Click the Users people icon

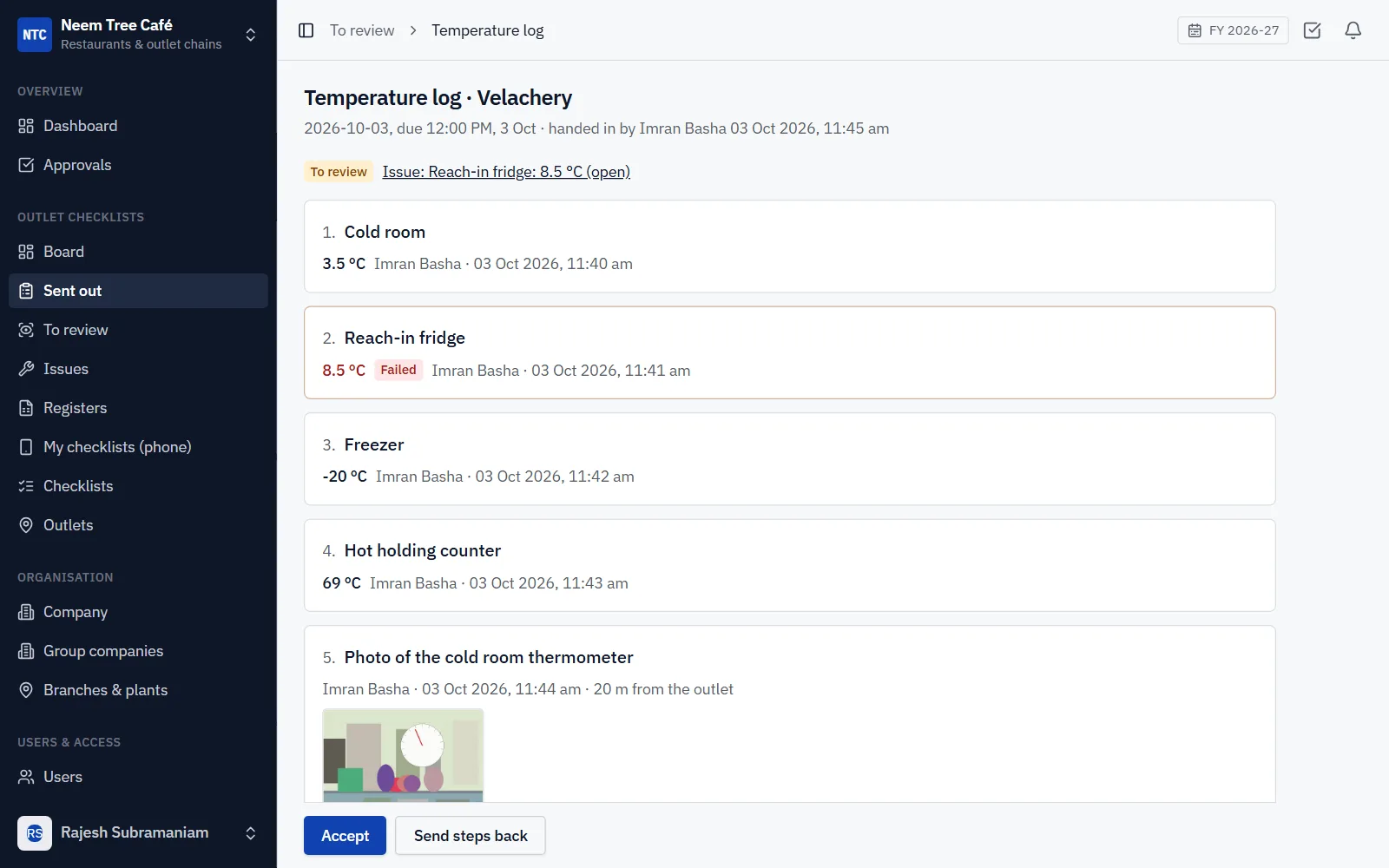26,777
